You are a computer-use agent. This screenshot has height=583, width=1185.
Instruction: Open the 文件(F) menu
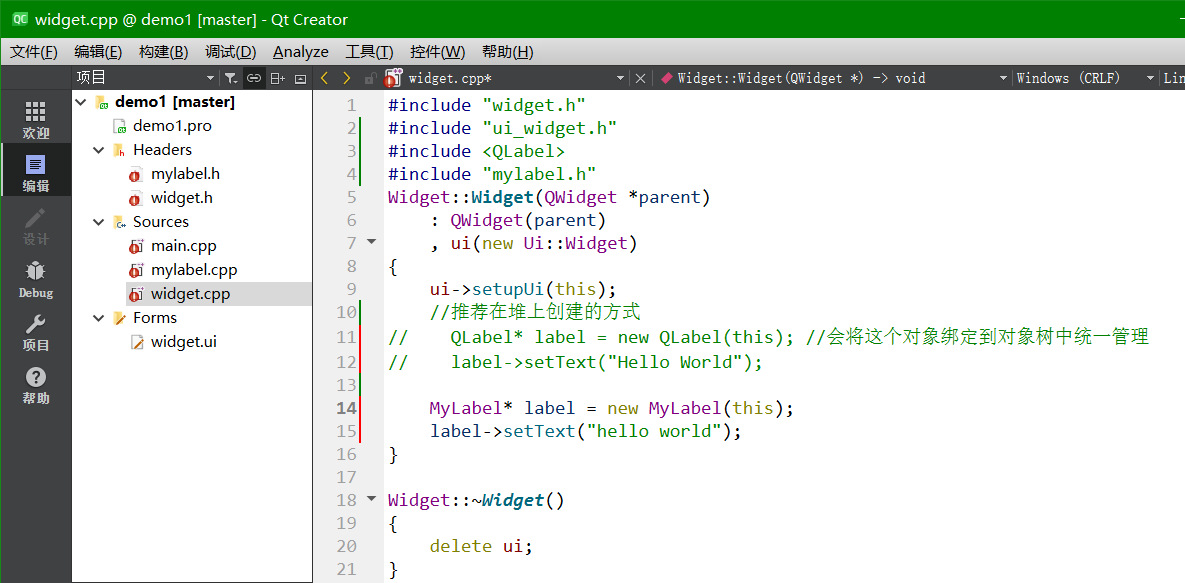pyautogui.click(x=34, y=52)
